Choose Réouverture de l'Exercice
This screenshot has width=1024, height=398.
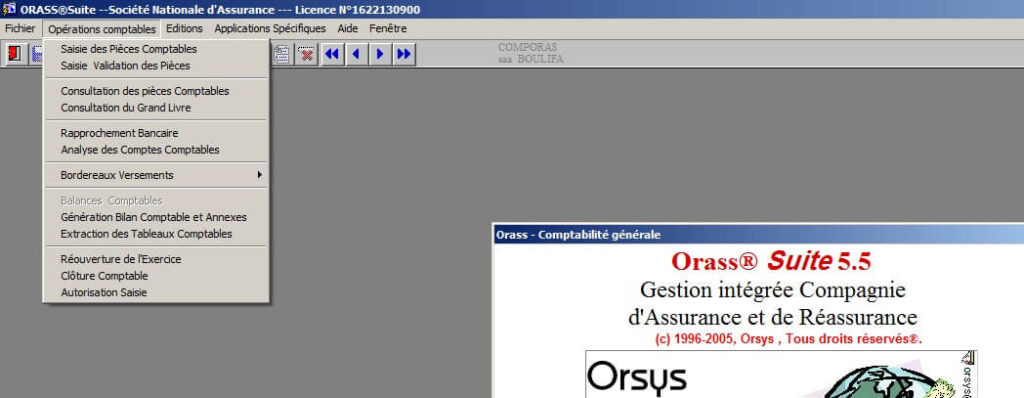[x=157, y=259]
